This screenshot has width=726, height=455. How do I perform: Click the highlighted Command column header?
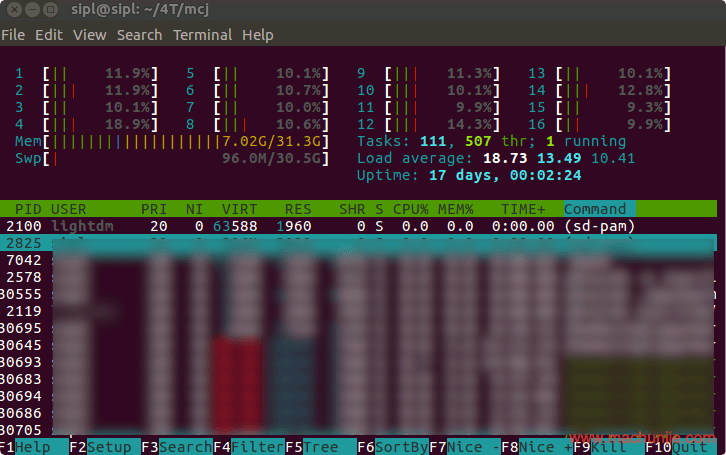pos(600,209)
